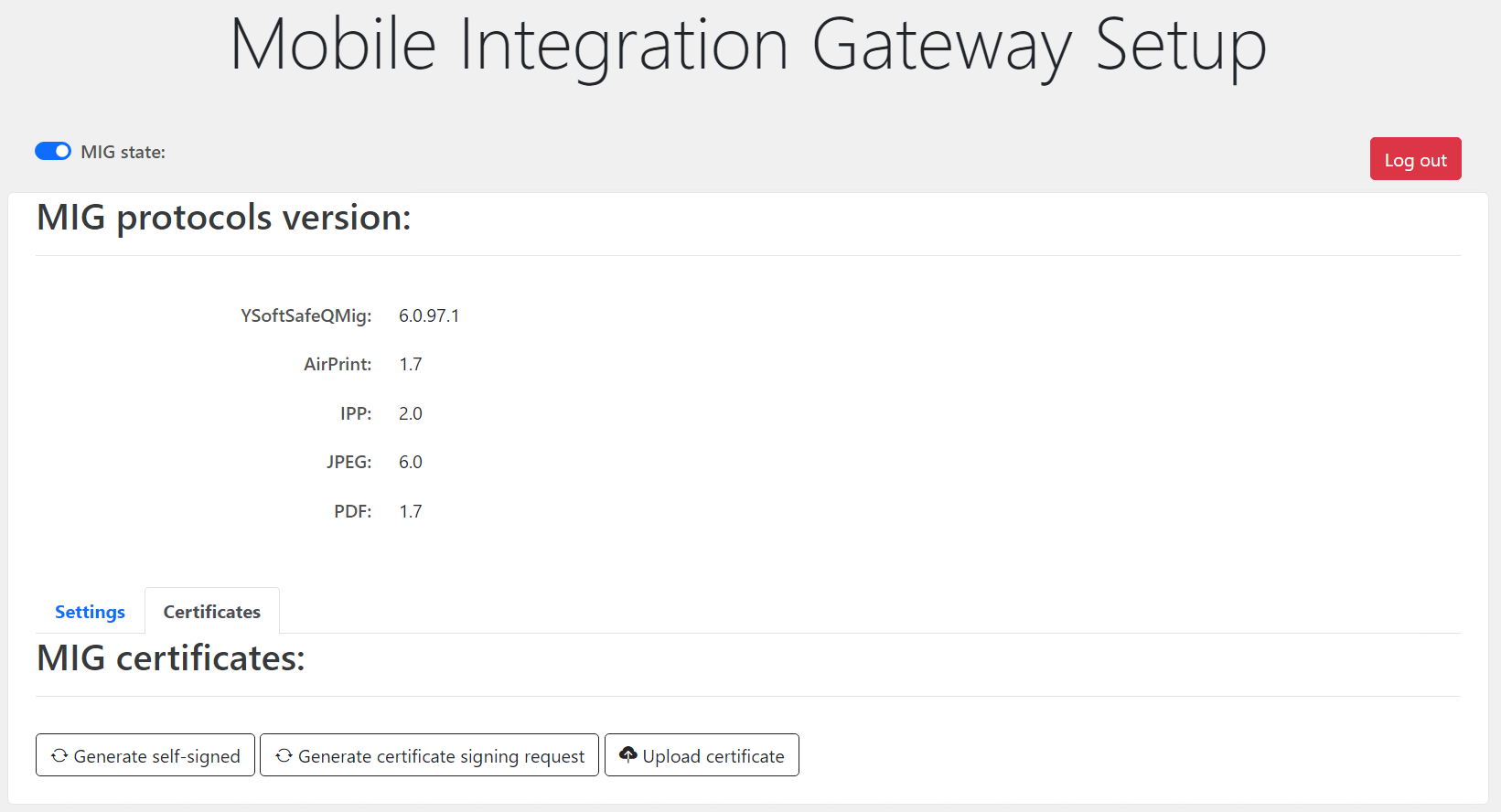This screenshot has width=1501, height=812.
Task: Click the YSoftSafeQMig field label
Action: [x=306, y=315]
